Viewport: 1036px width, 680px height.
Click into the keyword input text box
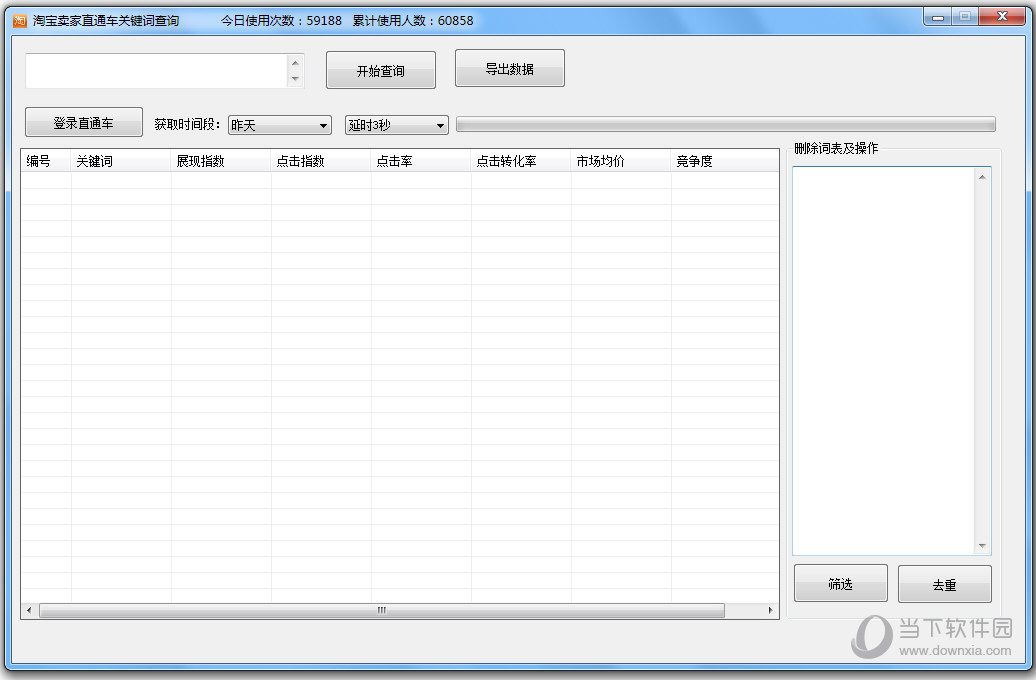pos(156,71)
